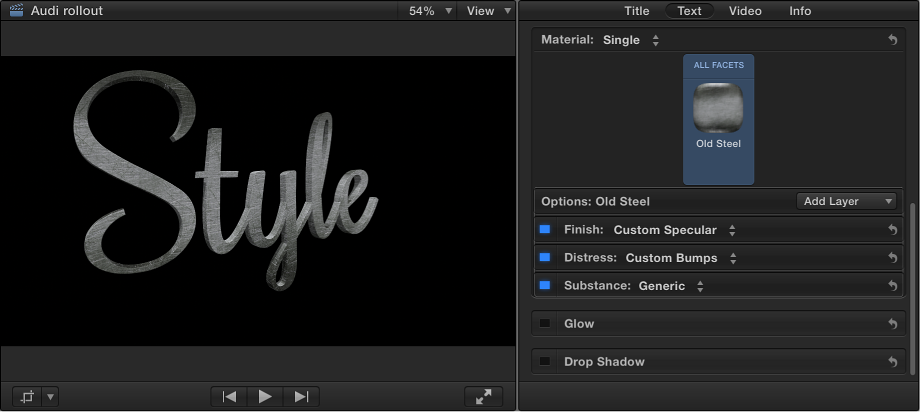The height and width of the screenshot is (412, 920).
Task: Open the Add Layer dropdown
Action: pyautogui.click(x=846, y=201)
